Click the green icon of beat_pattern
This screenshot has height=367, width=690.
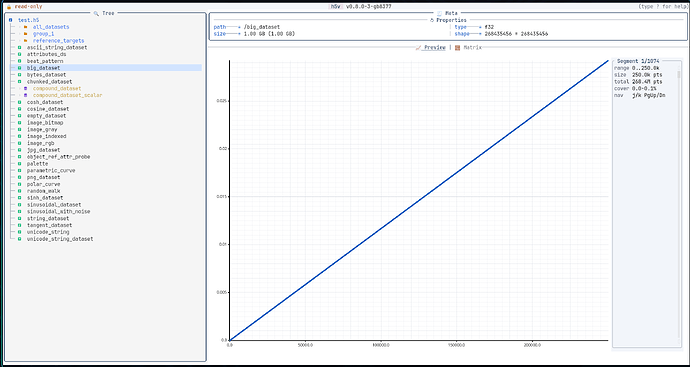click(x=20, y=61)
